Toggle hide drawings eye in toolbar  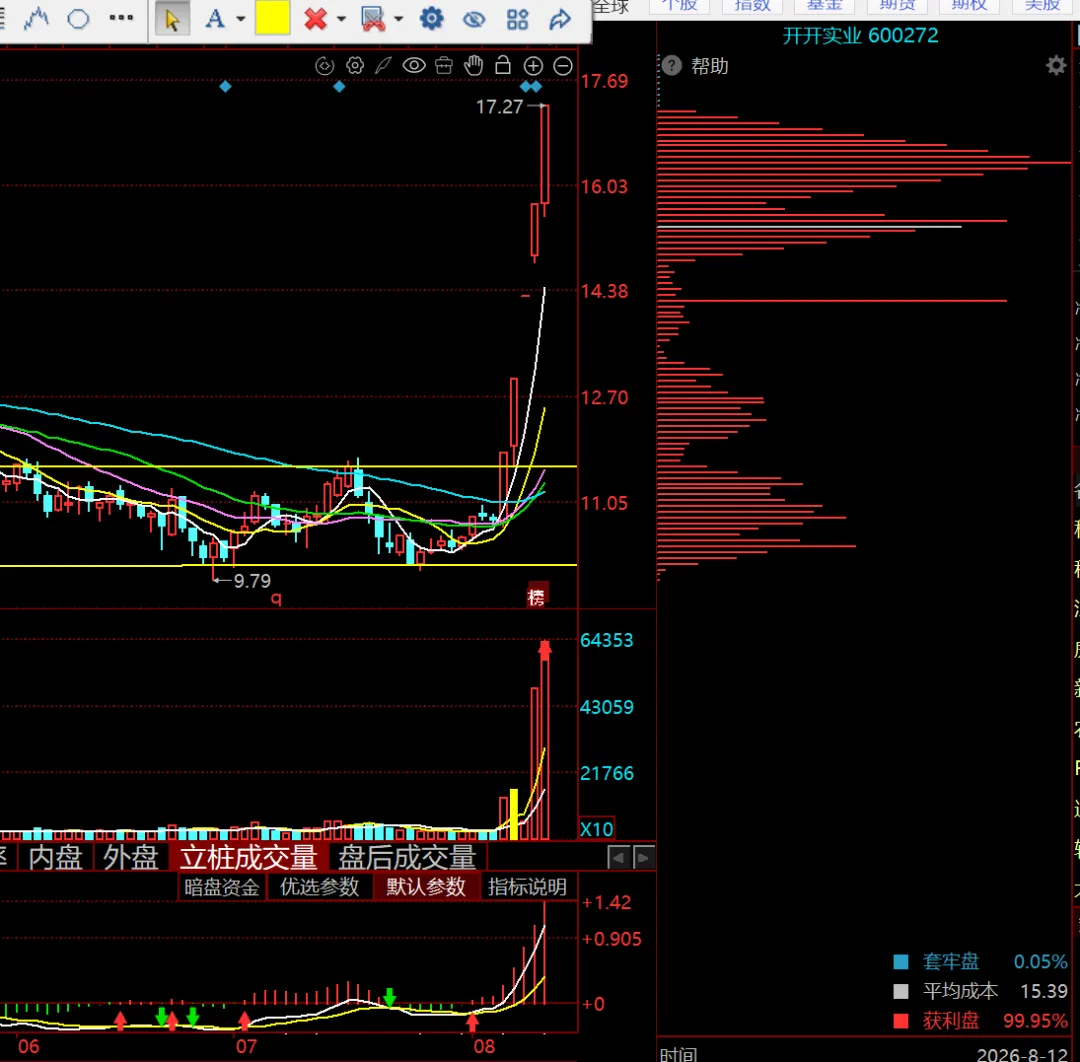[x=474, y=19]
